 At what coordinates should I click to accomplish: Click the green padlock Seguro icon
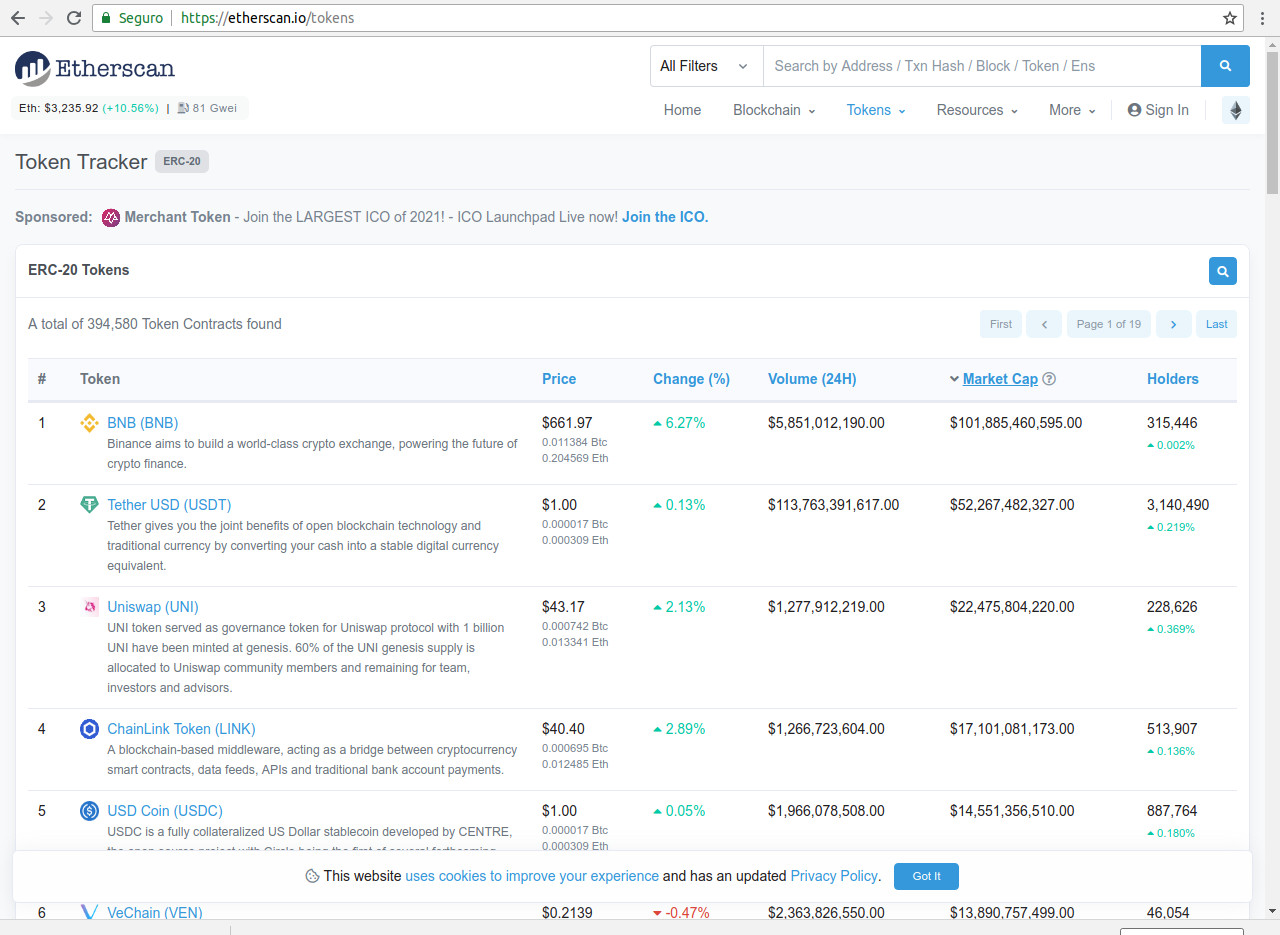107,18
